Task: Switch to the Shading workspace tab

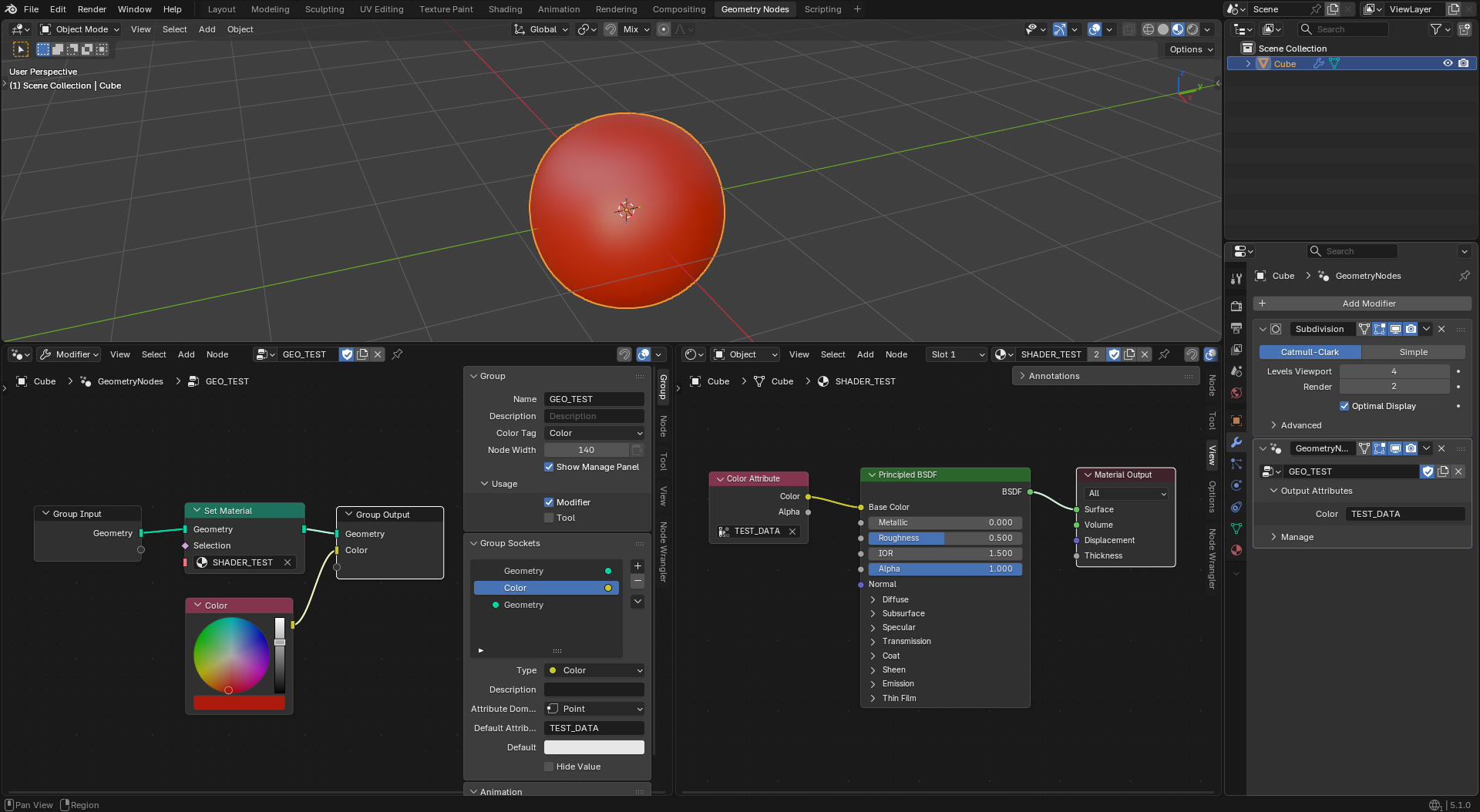Action: pos(505,9)
